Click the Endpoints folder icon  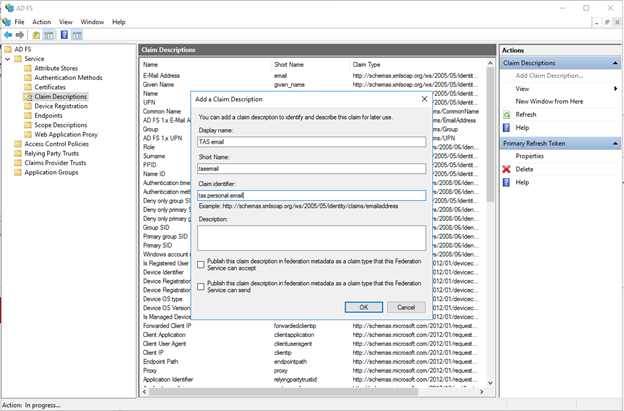pyautogui.click(x=28, y=115)
